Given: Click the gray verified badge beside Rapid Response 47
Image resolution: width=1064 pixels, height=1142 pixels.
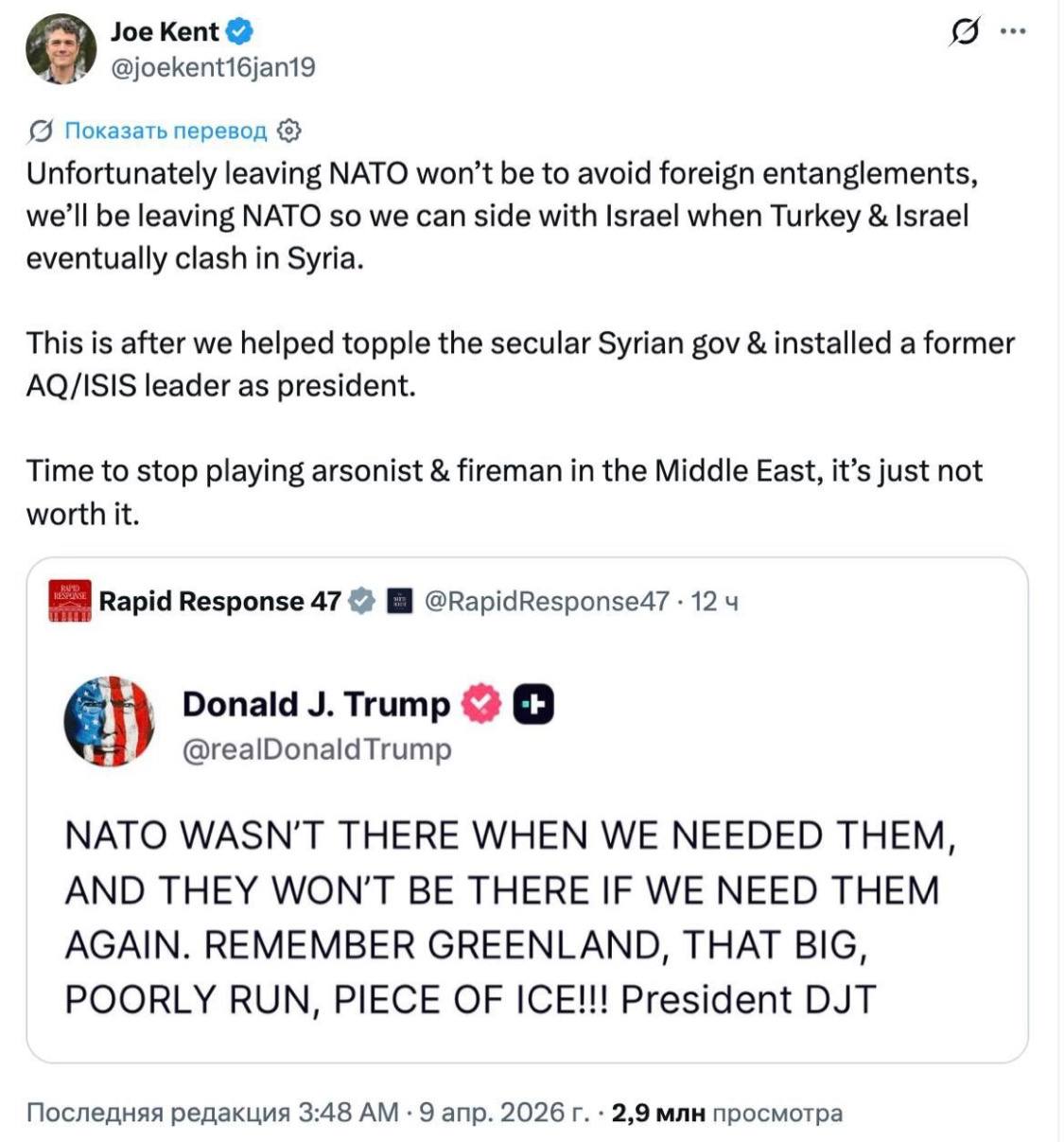Looking at the screenshot, I should 362,602.
